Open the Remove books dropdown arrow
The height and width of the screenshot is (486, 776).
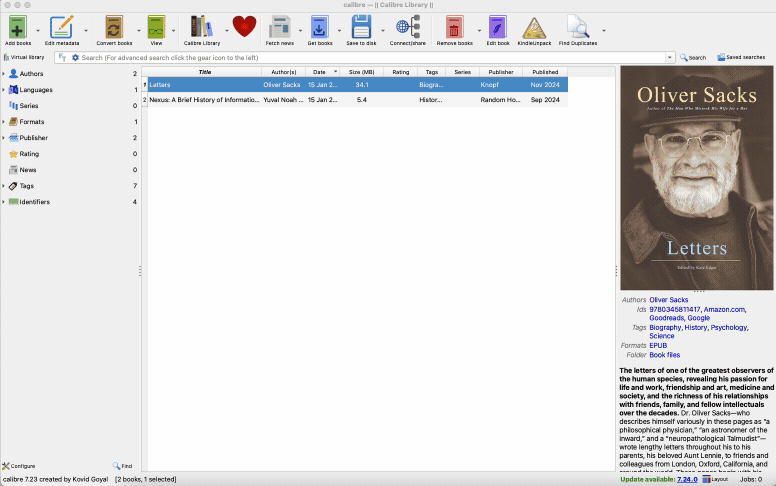tap(479, 31)
